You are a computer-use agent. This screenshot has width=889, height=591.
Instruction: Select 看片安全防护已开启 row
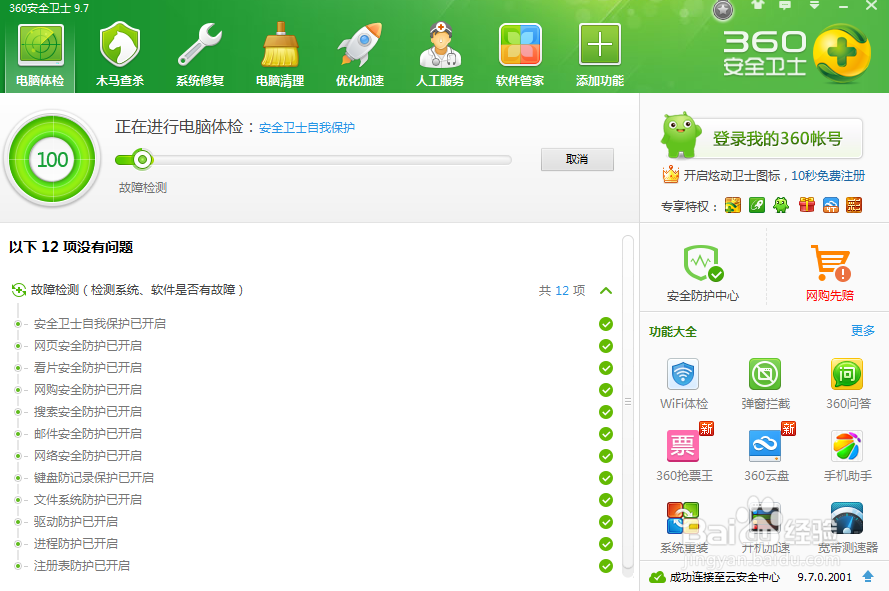tap(314, 368)
